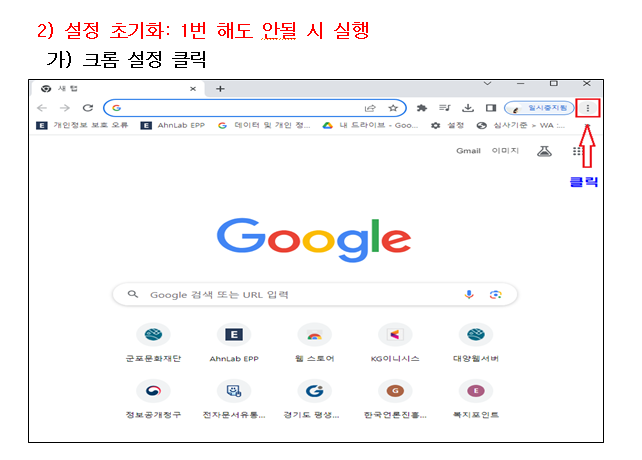Open the Extensions puzzle icon
This screenshot has width=642, height=460.
(422, 108)
